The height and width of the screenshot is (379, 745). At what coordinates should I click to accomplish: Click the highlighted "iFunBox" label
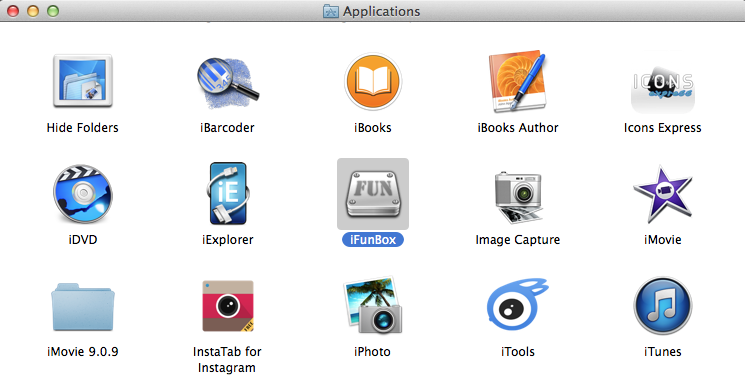coord(373,240)
